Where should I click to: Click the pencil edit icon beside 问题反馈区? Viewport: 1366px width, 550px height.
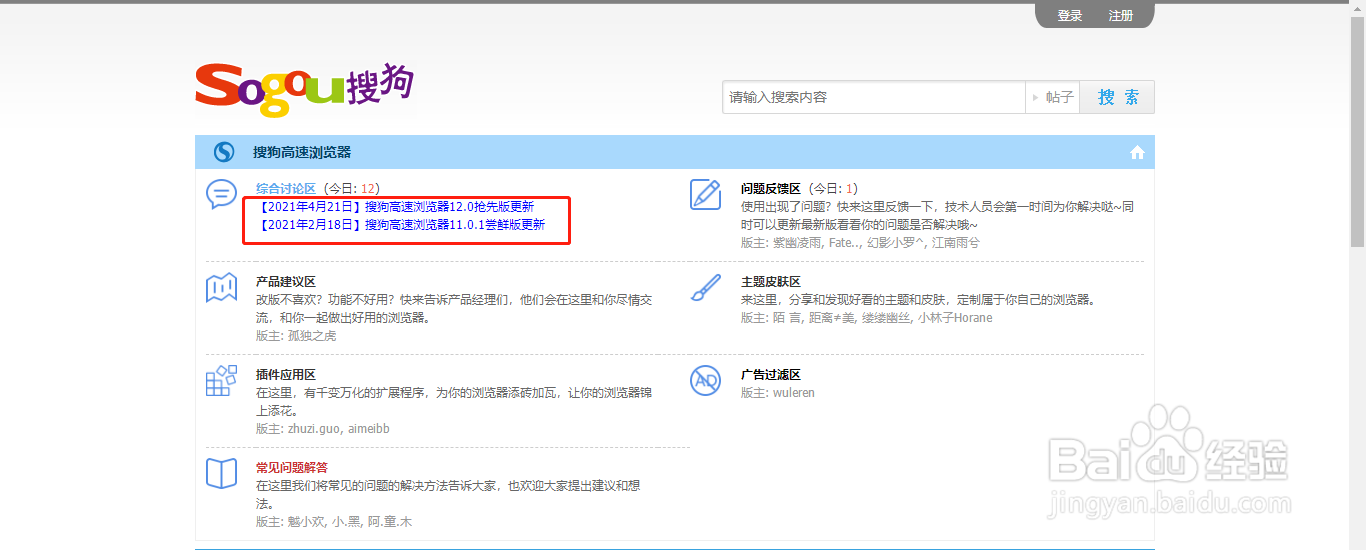(x=706, y=194)
